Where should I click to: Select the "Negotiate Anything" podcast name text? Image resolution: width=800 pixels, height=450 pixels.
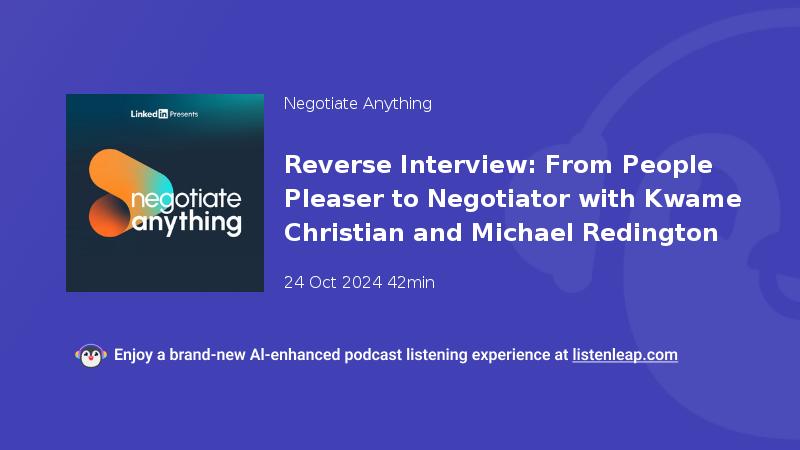click(358, 104)
